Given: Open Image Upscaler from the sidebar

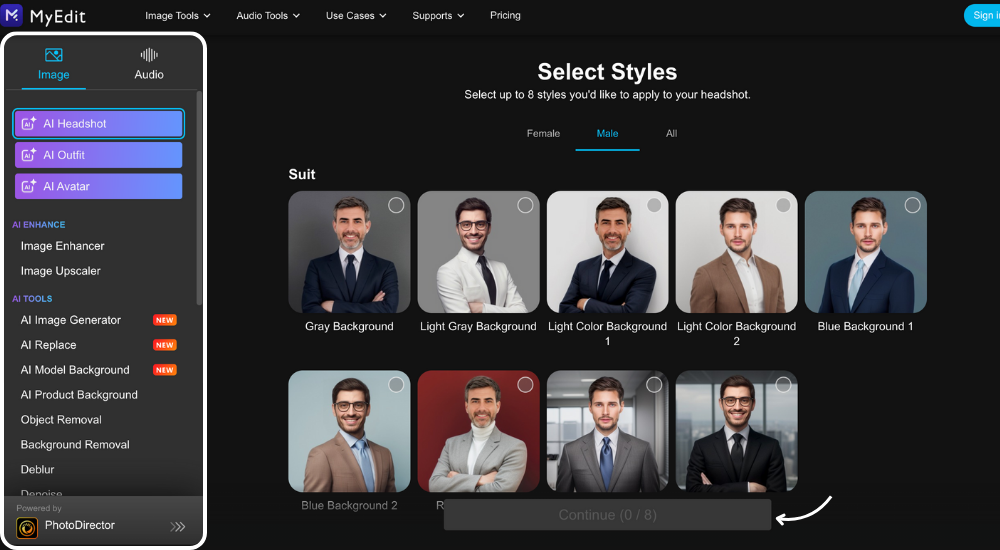Looking at the screenshot, I should click(x=61, y=271).
